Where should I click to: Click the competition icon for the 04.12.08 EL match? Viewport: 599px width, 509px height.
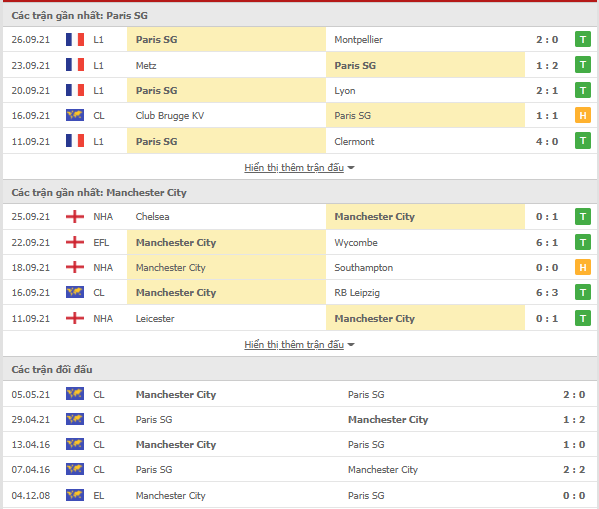[75, 495]
